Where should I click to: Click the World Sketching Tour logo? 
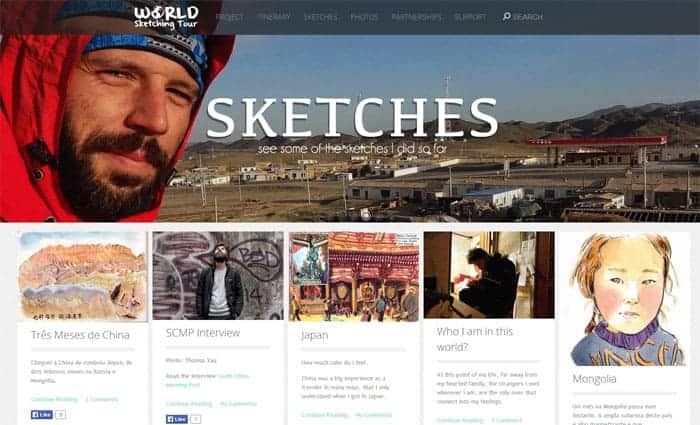coord(166,17)
